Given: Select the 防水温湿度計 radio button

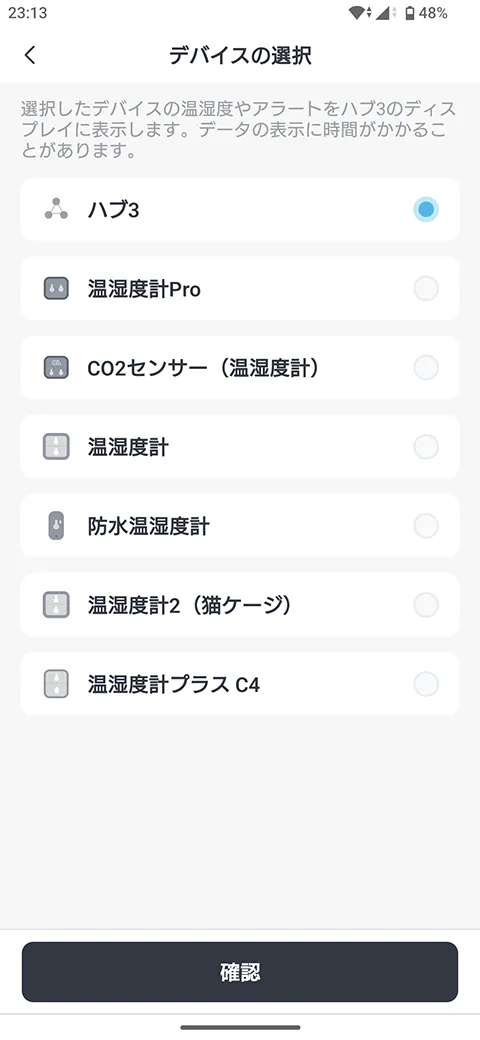Looking at the screenshot, I should click(426, 526).
